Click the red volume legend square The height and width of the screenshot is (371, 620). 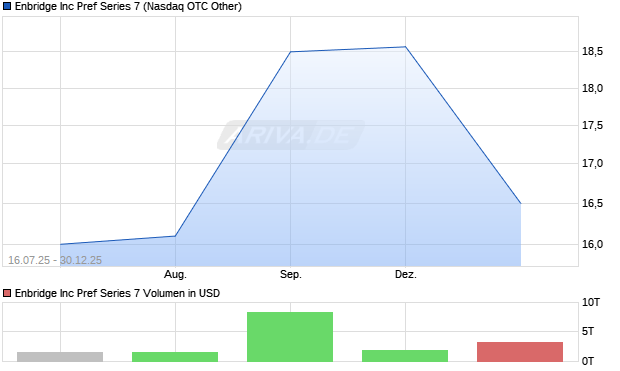[x=7, y=293]
